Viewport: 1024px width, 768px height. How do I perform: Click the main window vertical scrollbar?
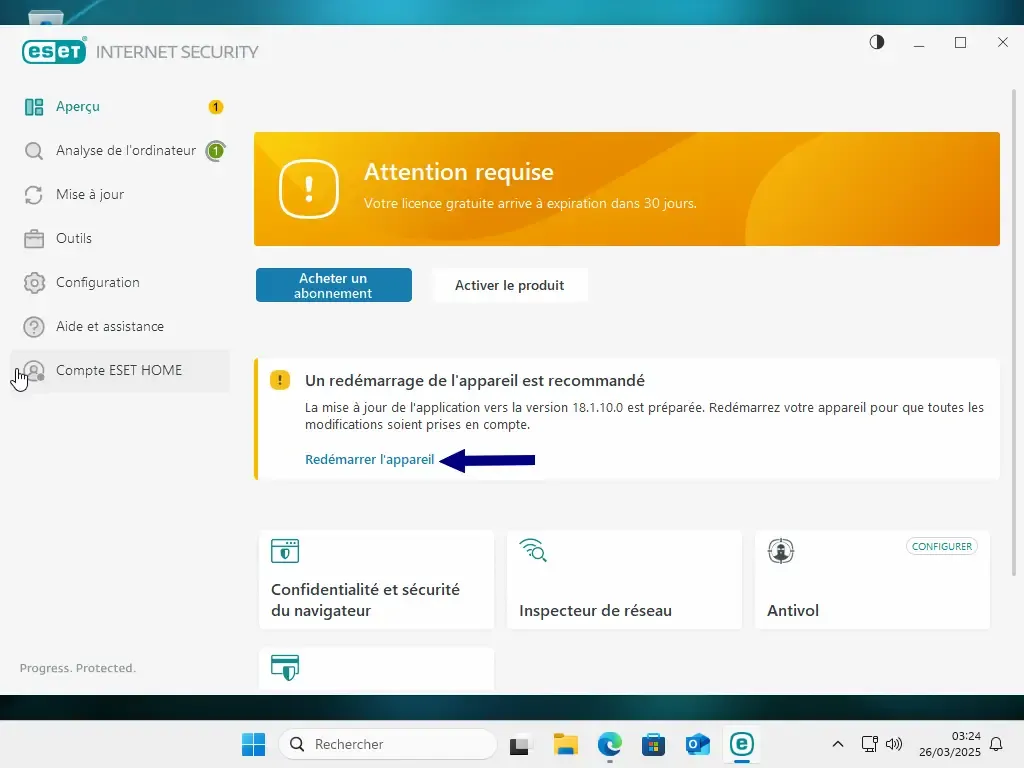1014,333
